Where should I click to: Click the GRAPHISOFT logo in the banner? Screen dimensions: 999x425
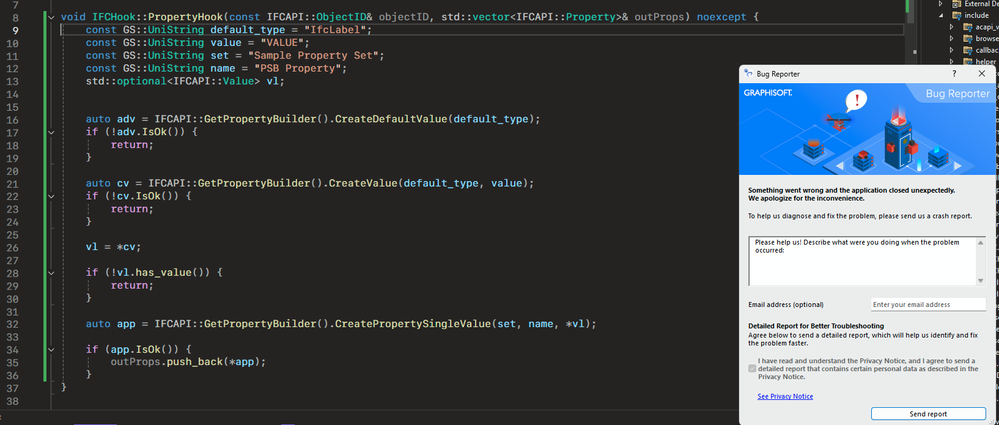[768, 93]
